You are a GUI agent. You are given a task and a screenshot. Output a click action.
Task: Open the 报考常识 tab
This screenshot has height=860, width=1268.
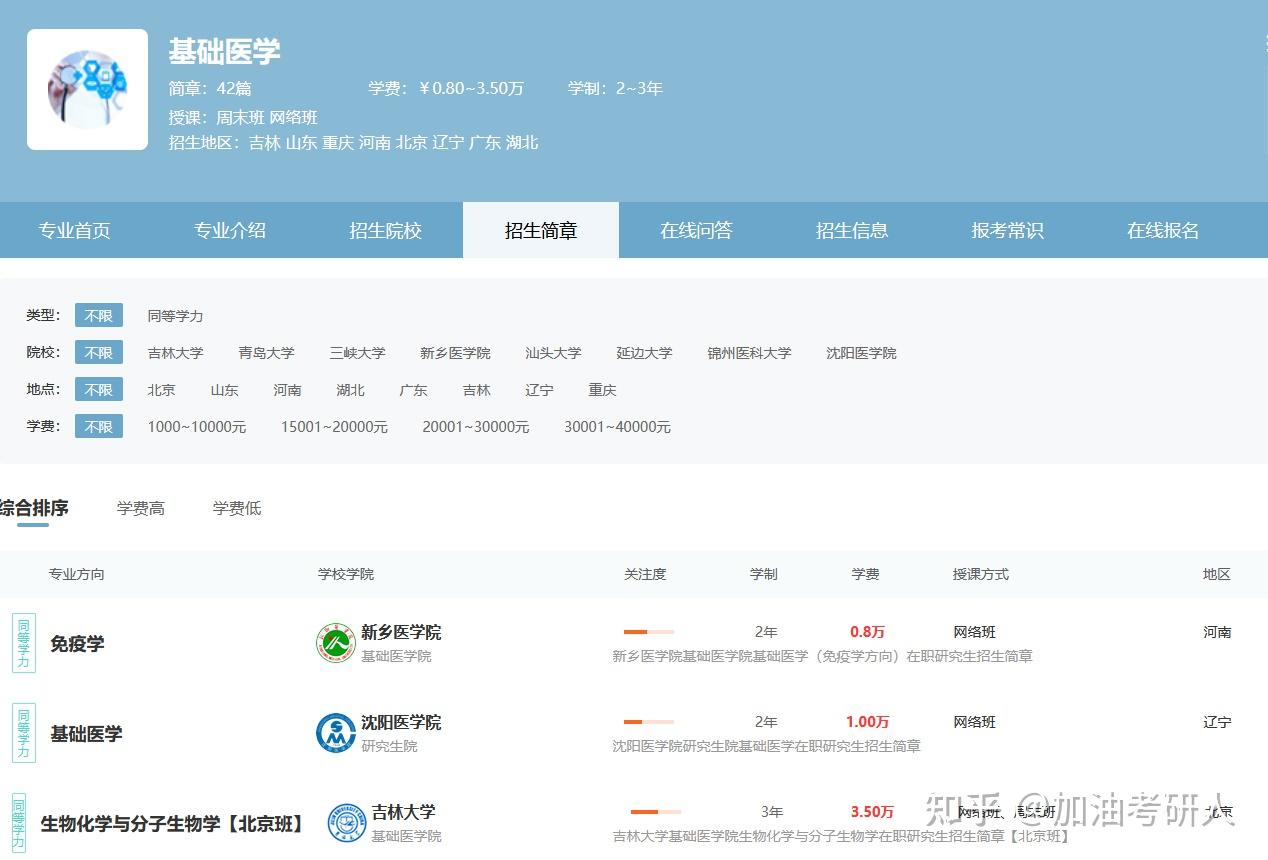pos(1008,230)
